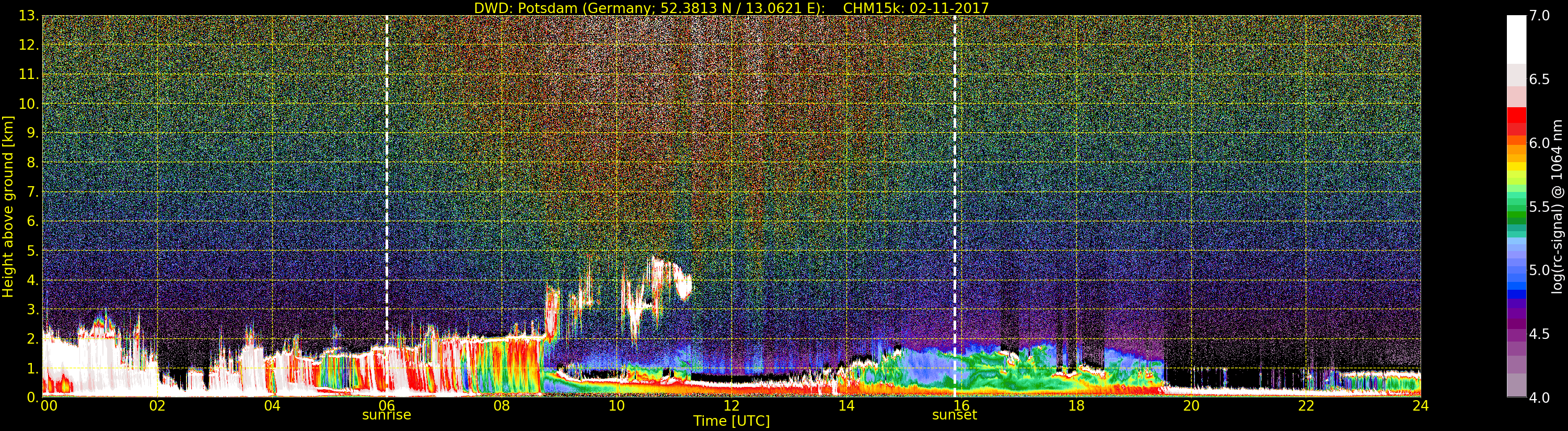Click the sunset label below the time axis
The height and width of the screenshot is (431, 1568).
pyautogui.click(x=954, y=415)
